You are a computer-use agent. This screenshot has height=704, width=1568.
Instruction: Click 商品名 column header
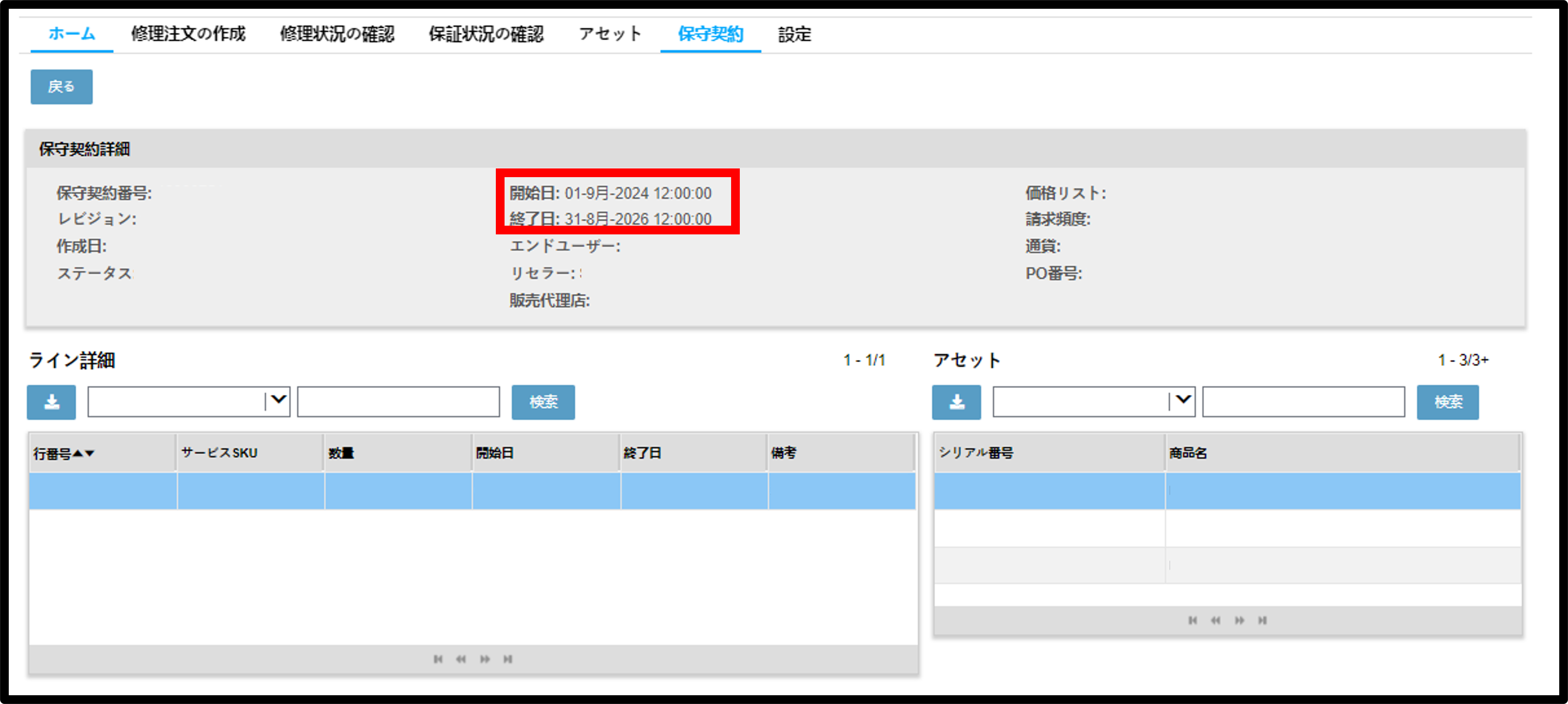coord(1343,453)
